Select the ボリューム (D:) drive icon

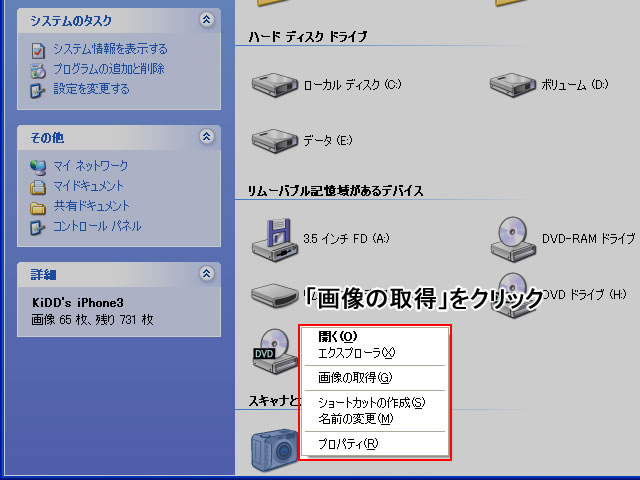click(x=513, y=85)
